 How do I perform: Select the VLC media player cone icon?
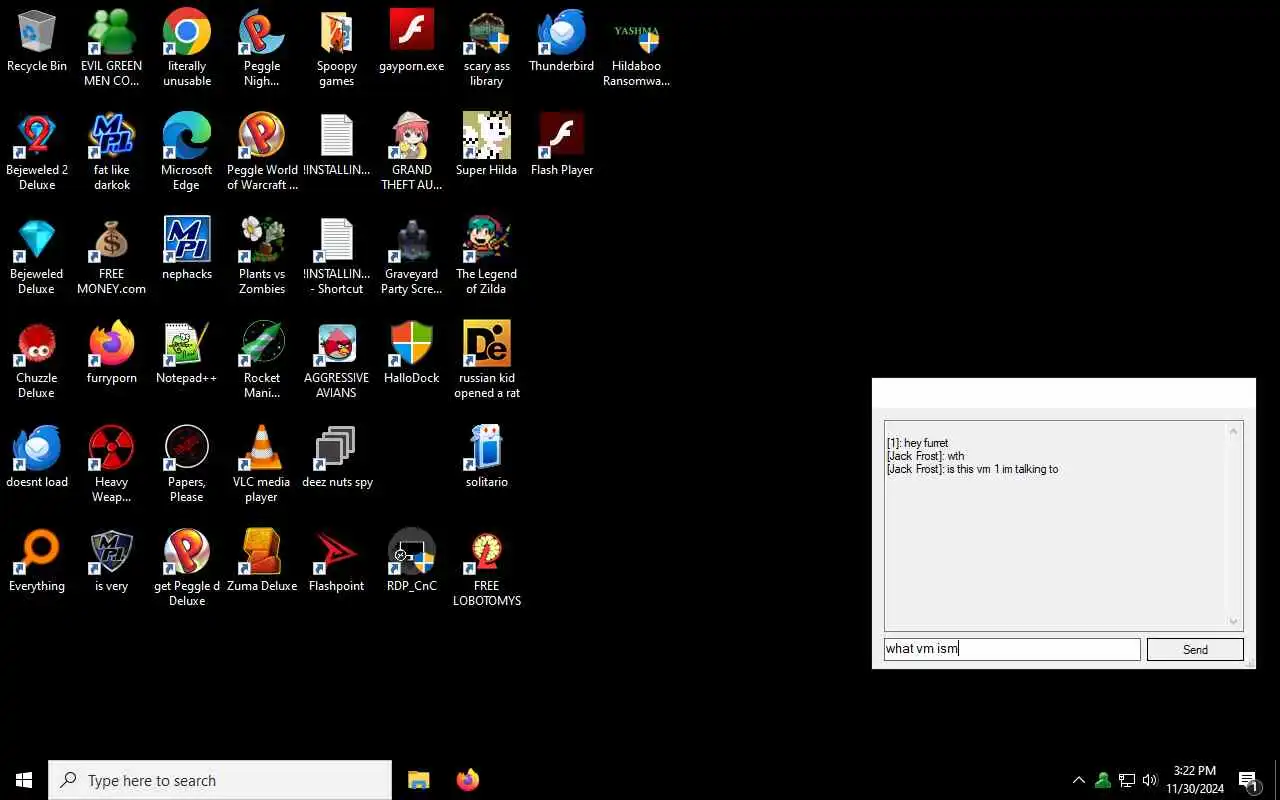point(262,464)
